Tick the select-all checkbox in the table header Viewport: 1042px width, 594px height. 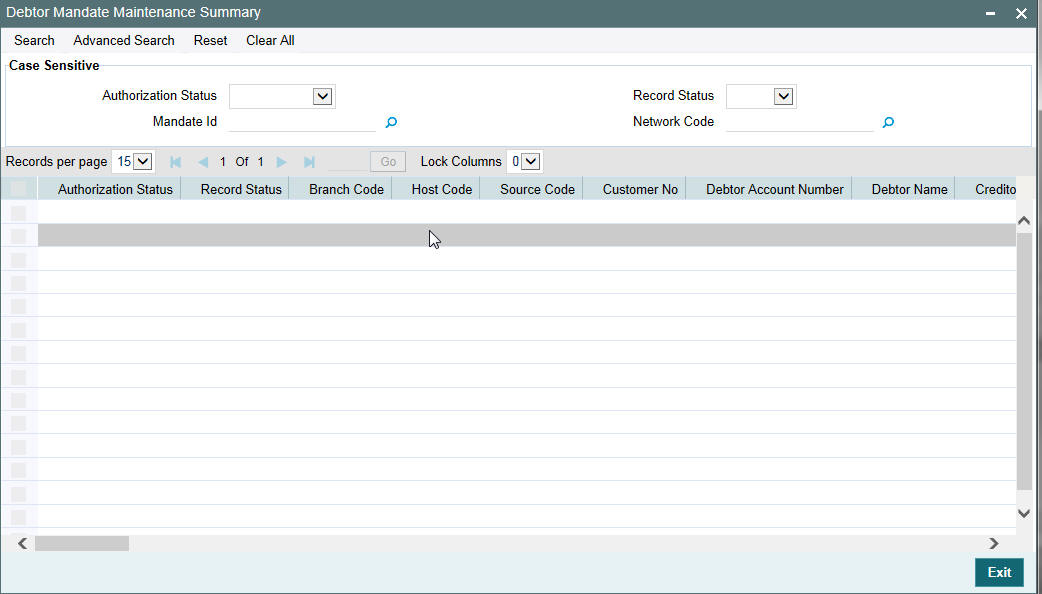[19, 189]
